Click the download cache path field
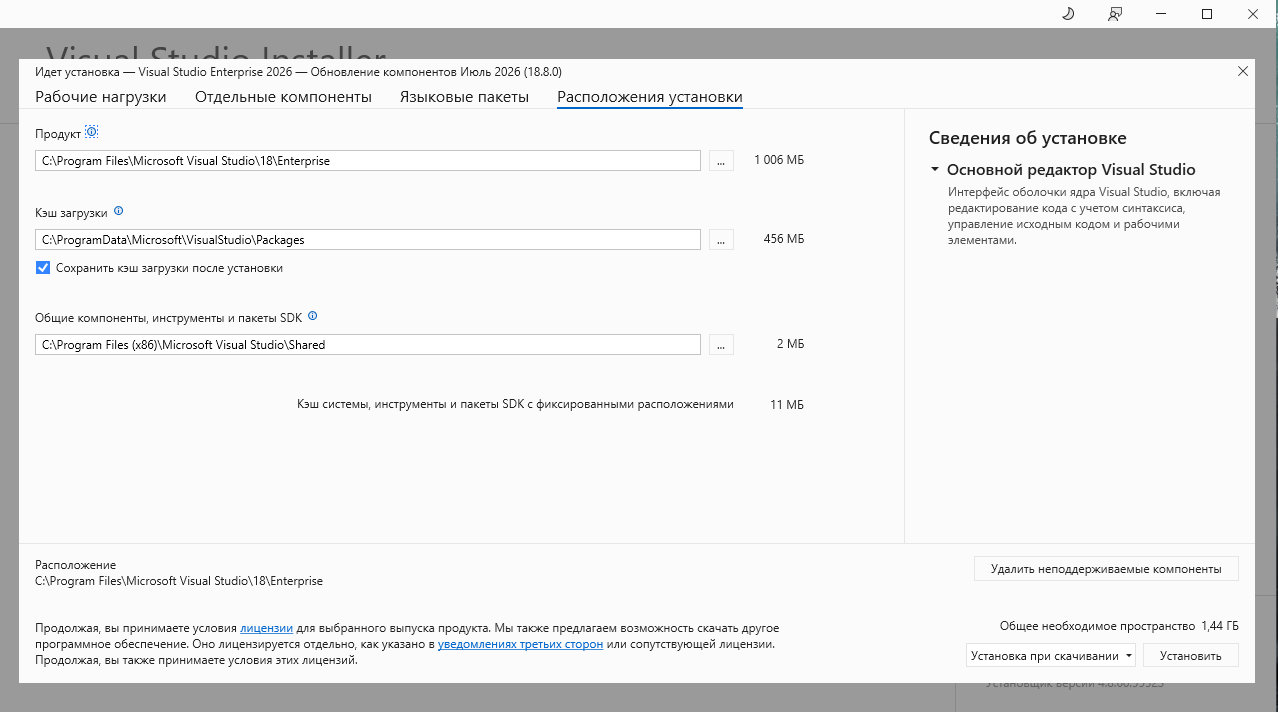 (368, 240)
